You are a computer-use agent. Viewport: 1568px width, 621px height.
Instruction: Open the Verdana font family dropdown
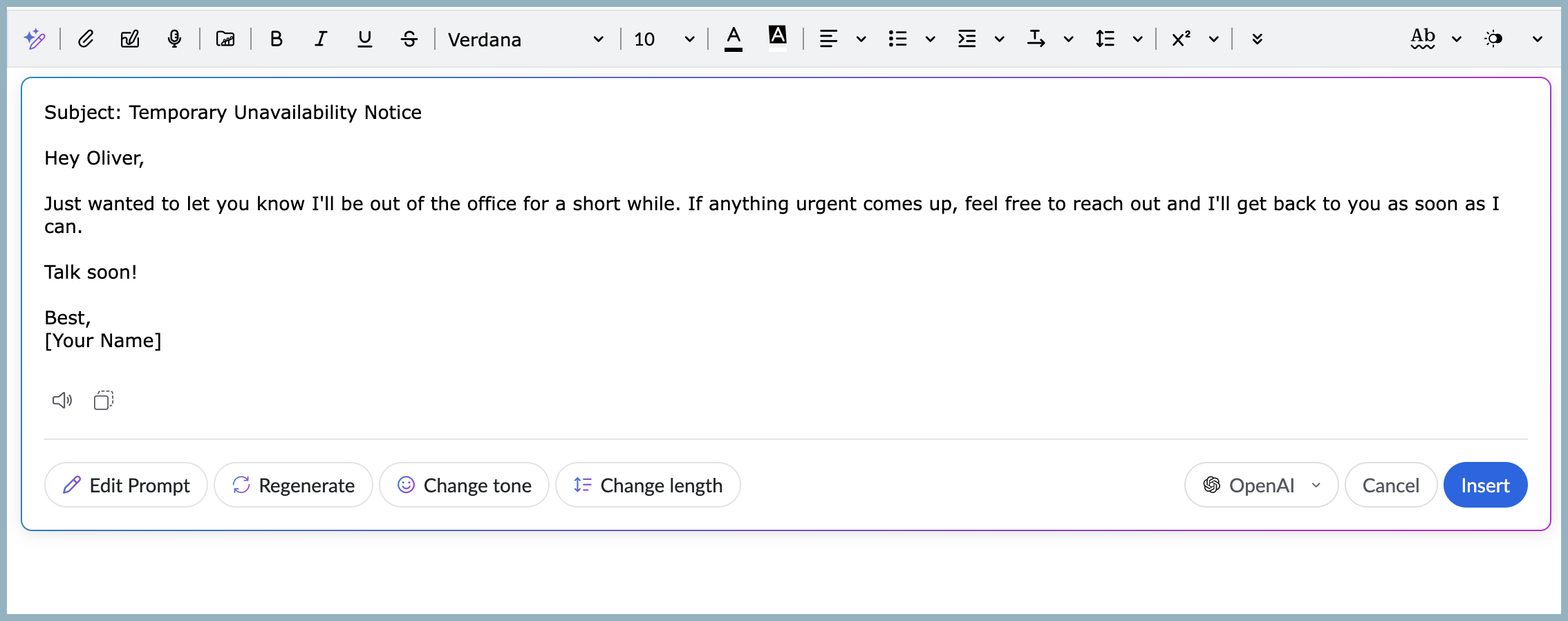click(525, 39)
